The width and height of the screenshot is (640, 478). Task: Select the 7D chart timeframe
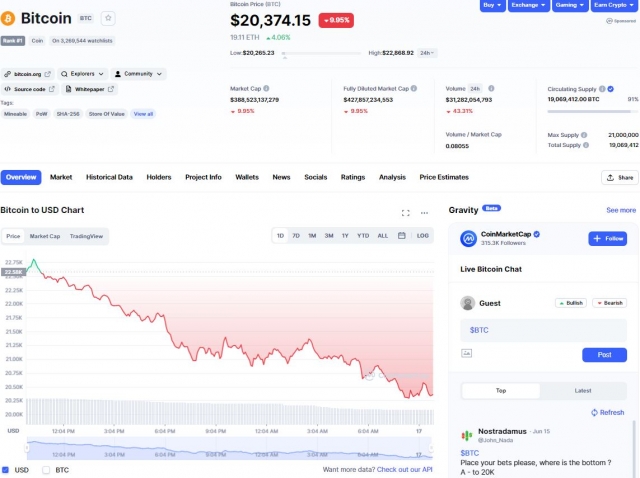pyautogui.click(x=296, y=236)
